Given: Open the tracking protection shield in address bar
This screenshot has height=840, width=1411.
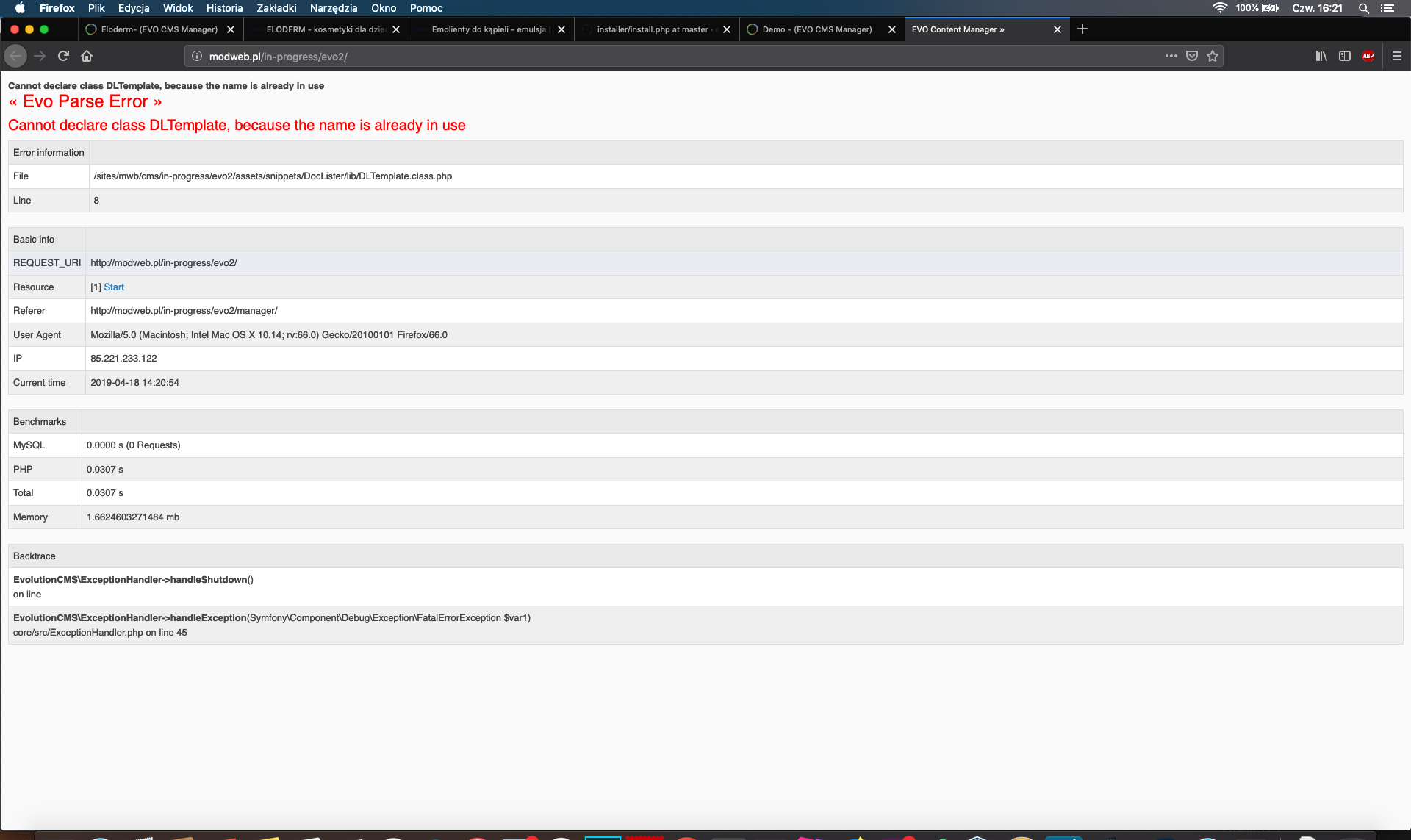Looking at the screenshot, I should click(1191, 56).
